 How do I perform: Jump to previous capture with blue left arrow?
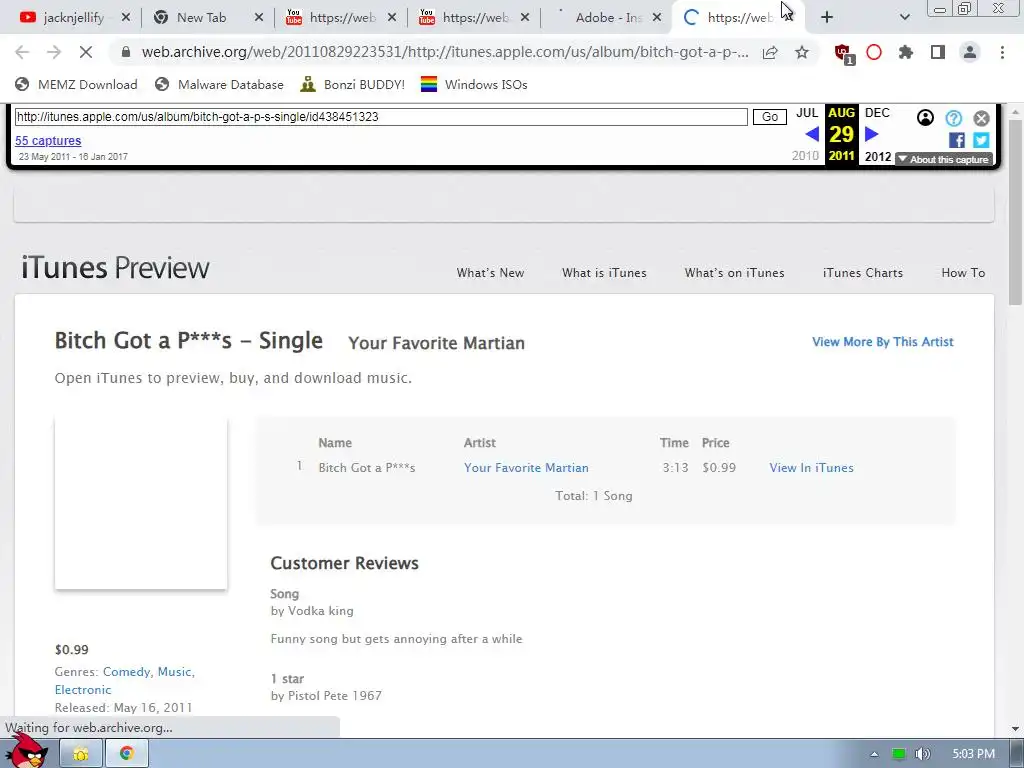point(812,134)
